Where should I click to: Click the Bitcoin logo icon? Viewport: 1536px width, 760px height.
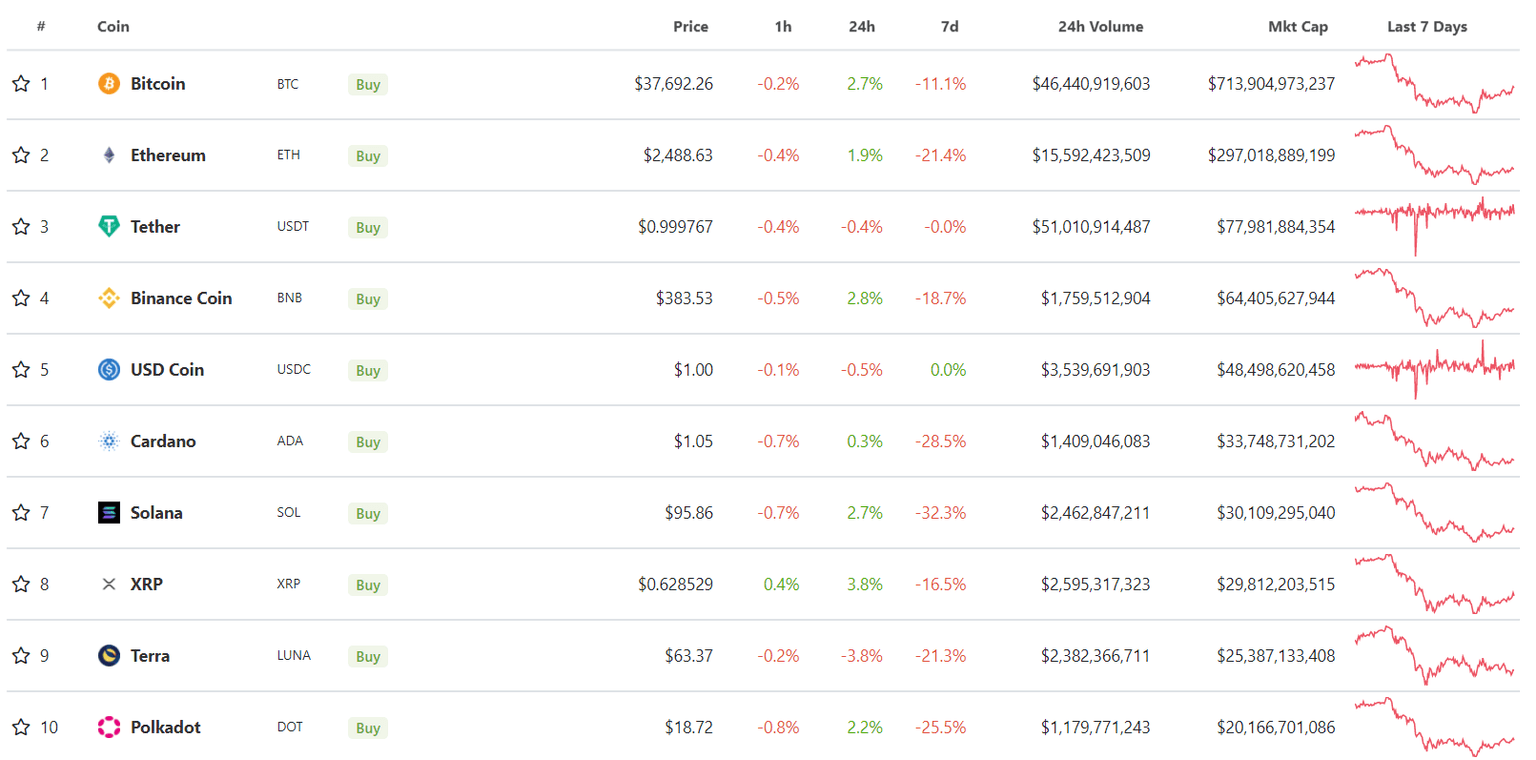[109, 84]
